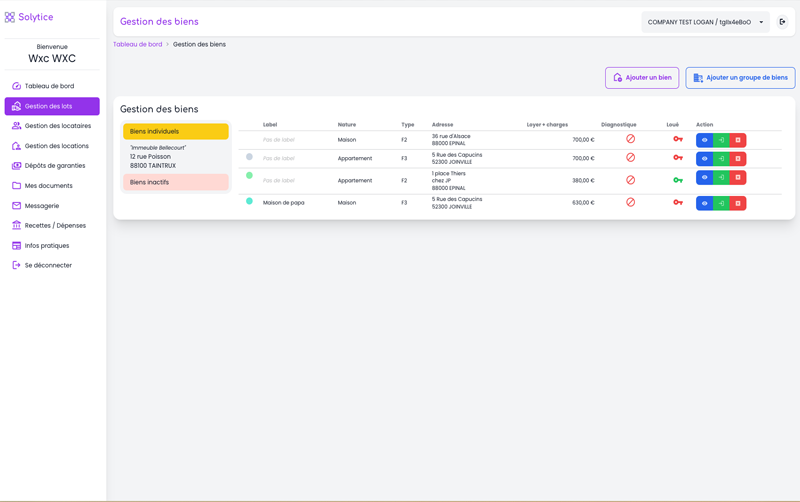
Task: Select the Biens individuels tab
Action: 175,131
